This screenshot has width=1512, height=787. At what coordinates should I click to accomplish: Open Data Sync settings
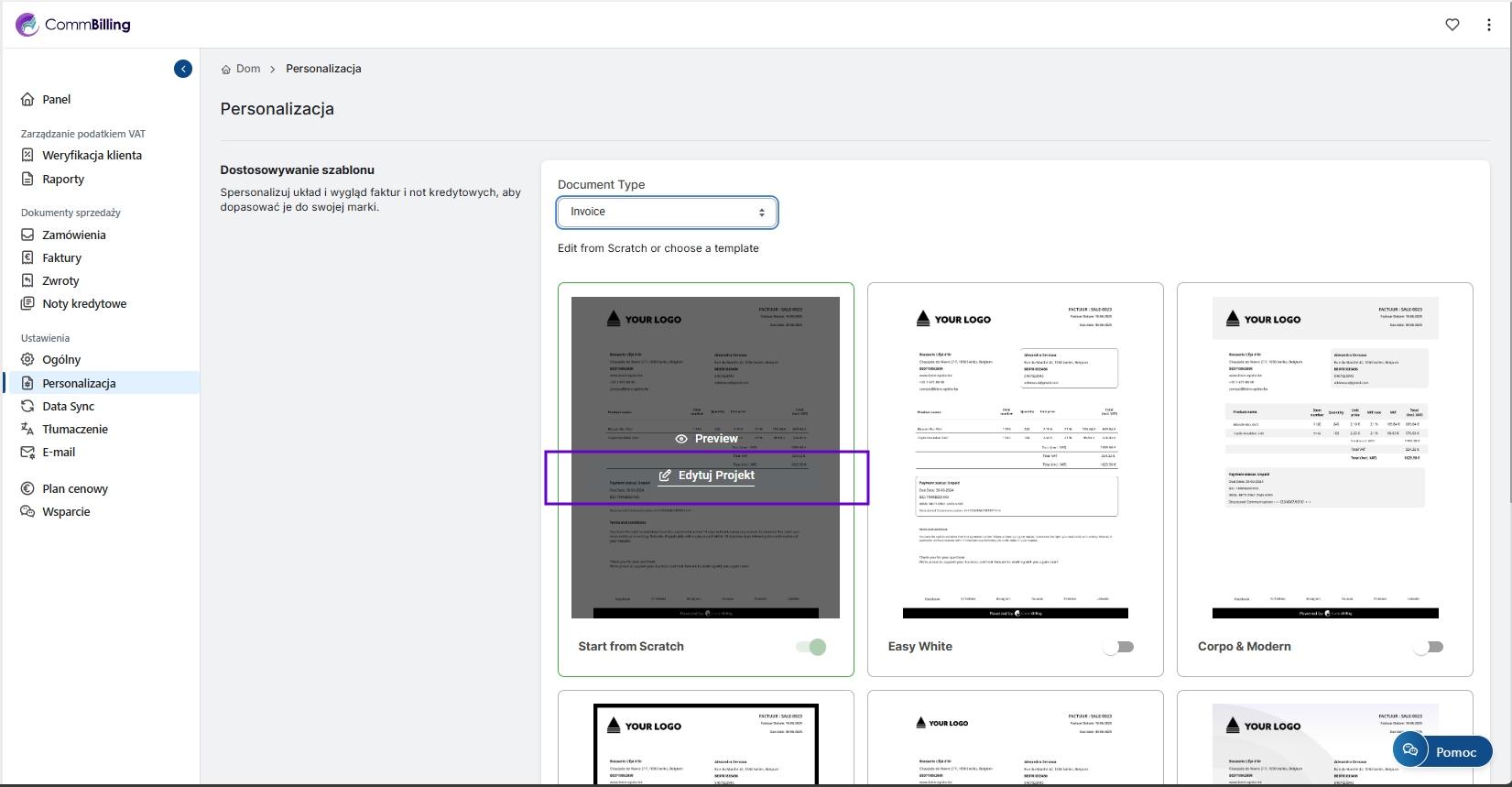(68, 407)
